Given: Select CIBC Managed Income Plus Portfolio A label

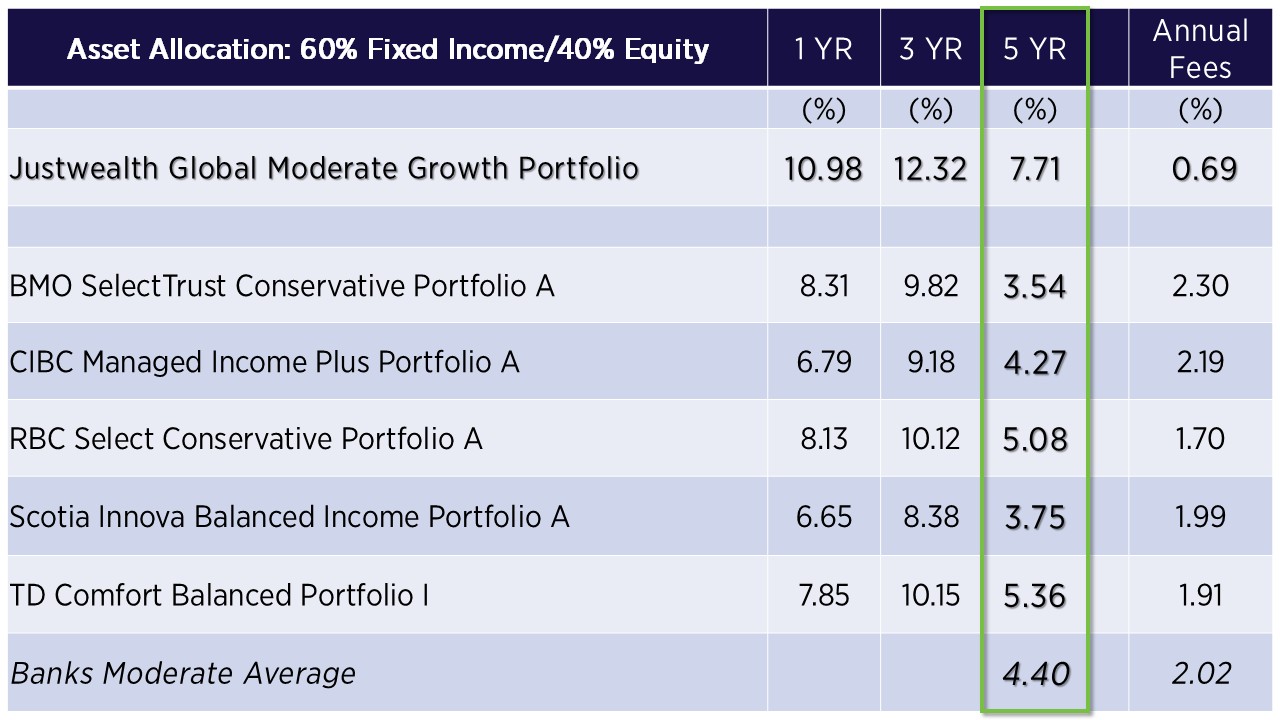Looking at the screenshot, I should 265,362.
